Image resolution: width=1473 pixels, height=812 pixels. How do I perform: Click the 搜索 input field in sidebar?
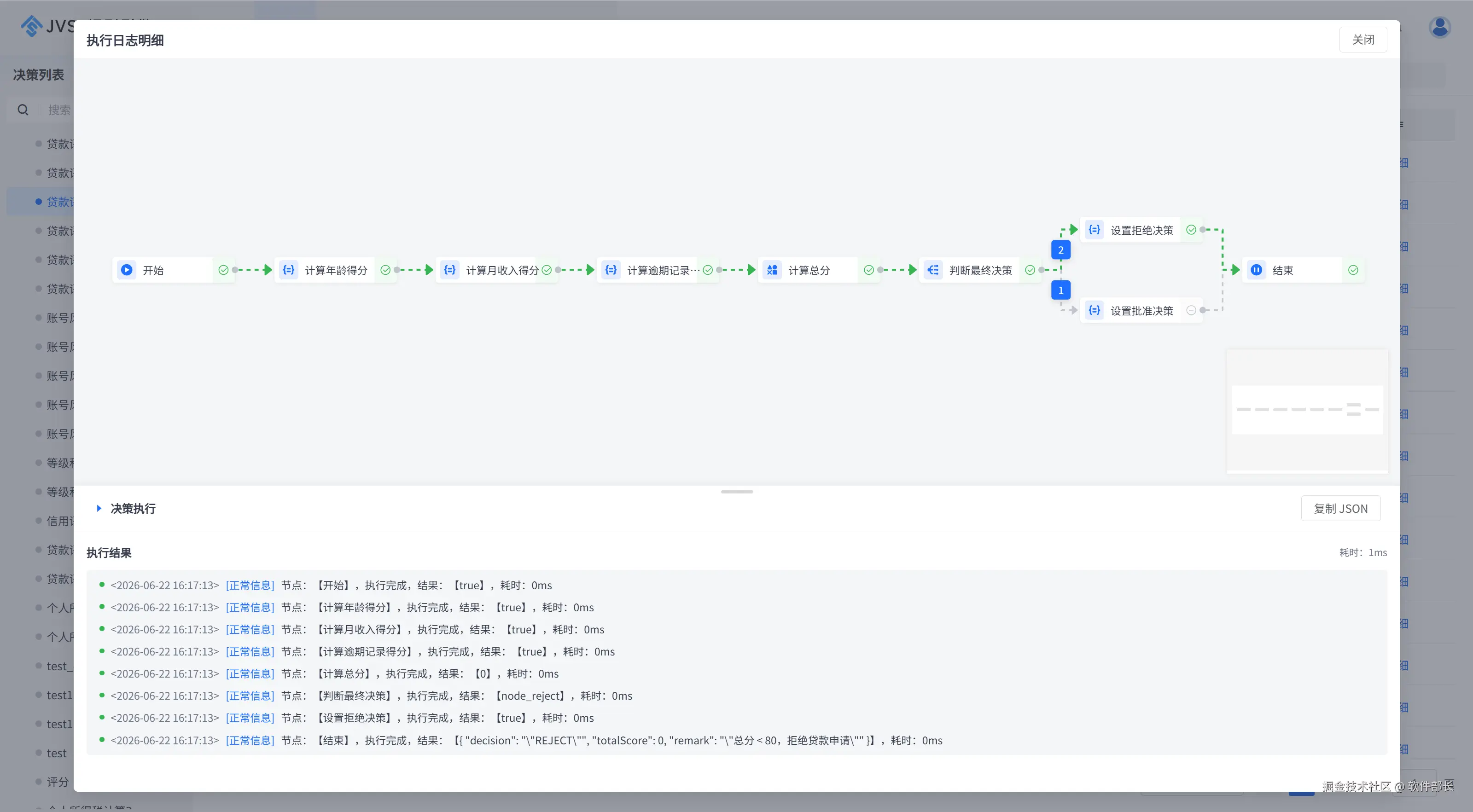pos(59,110)
